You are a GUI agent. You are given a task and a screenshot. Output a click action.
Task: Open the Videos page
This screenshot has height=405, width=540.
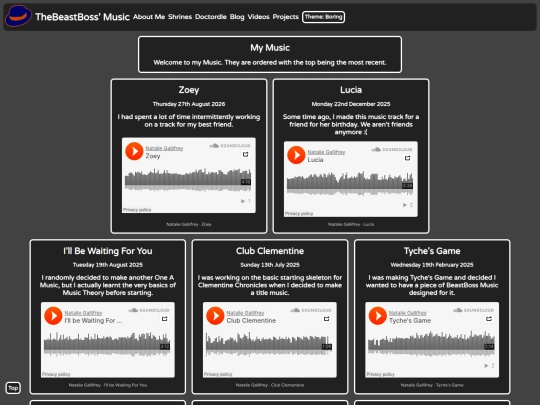point(259,17)
